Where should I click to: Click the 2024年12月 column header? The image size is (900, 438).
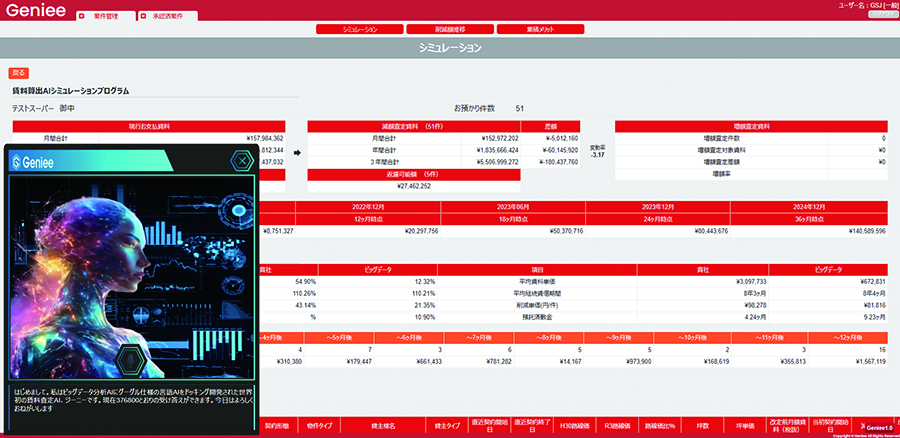tap(809, 207)
